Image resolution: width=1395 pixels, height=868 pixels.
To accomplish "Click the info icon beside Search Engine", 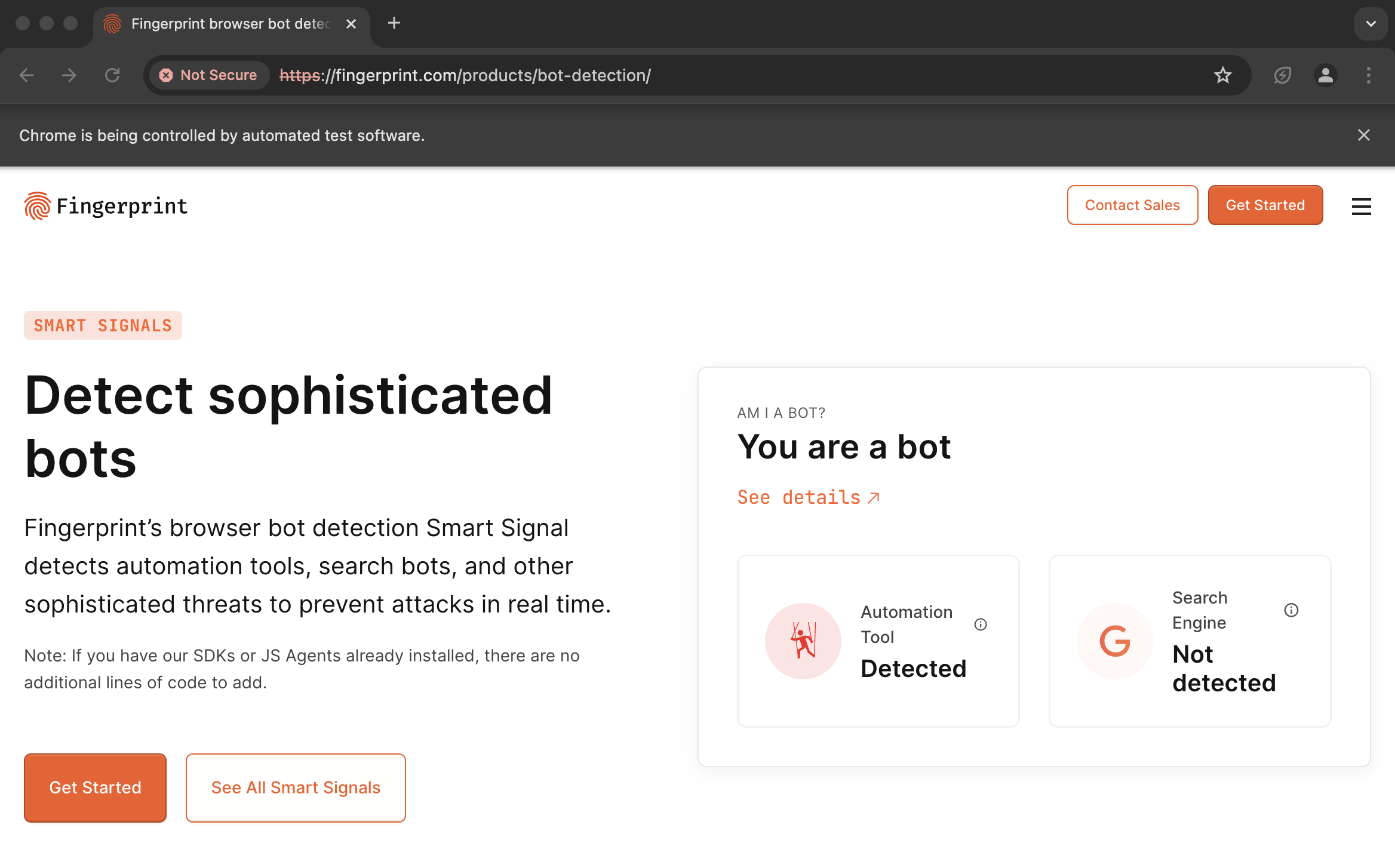I will click(x=1291, y=610).
